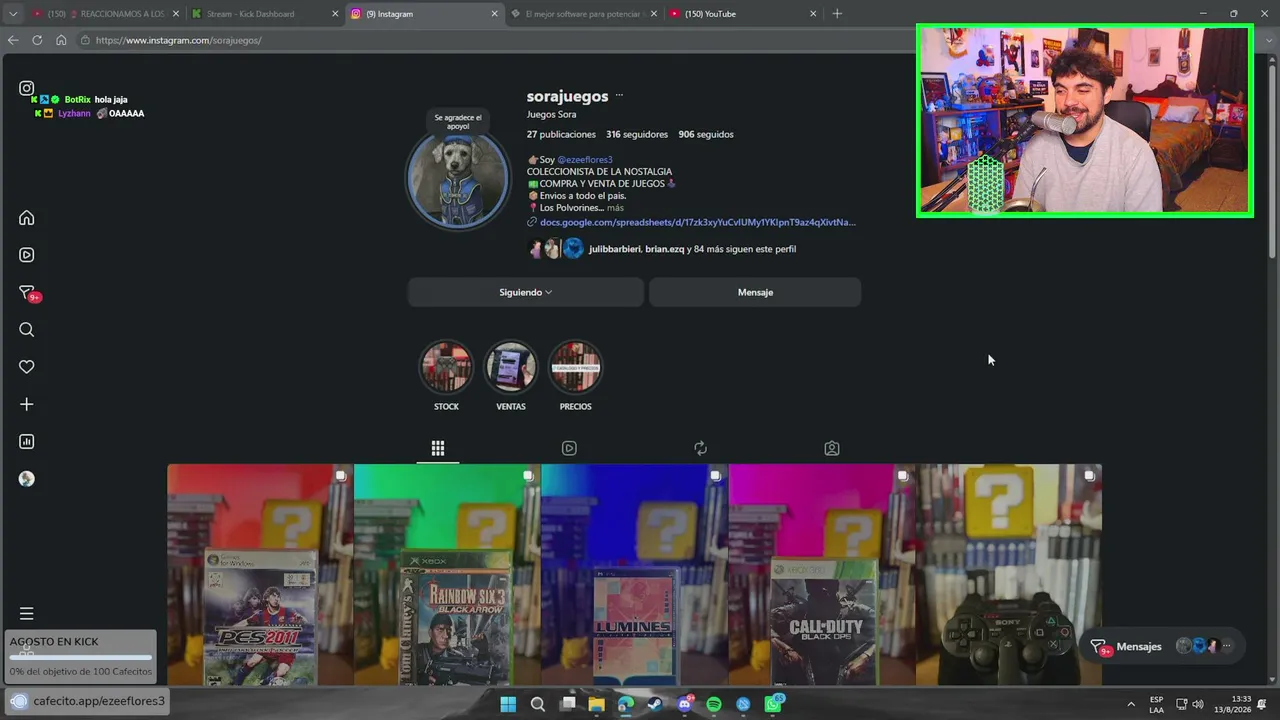Show hidden system tray icons
This screenshot has width=1280, height=720.
1131,704
